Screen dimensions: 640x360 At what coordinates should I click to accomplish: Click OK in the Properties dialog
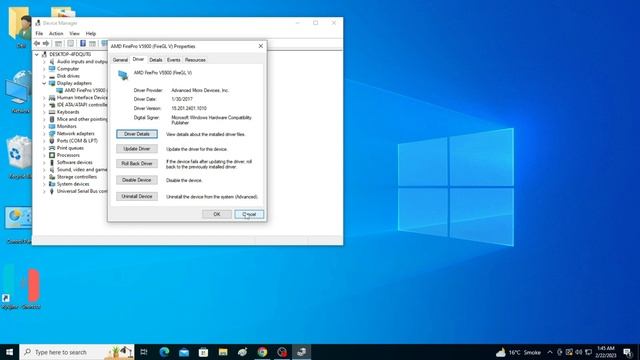[217, 214]
